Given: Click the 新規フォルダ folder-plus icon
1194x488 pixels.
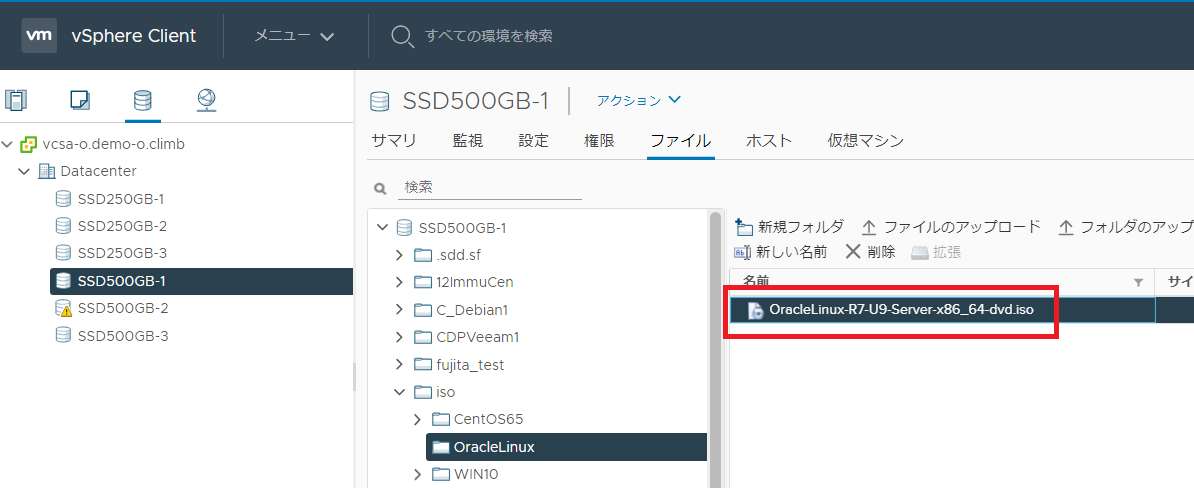Looking at the screenshot, I should [744, 227].
